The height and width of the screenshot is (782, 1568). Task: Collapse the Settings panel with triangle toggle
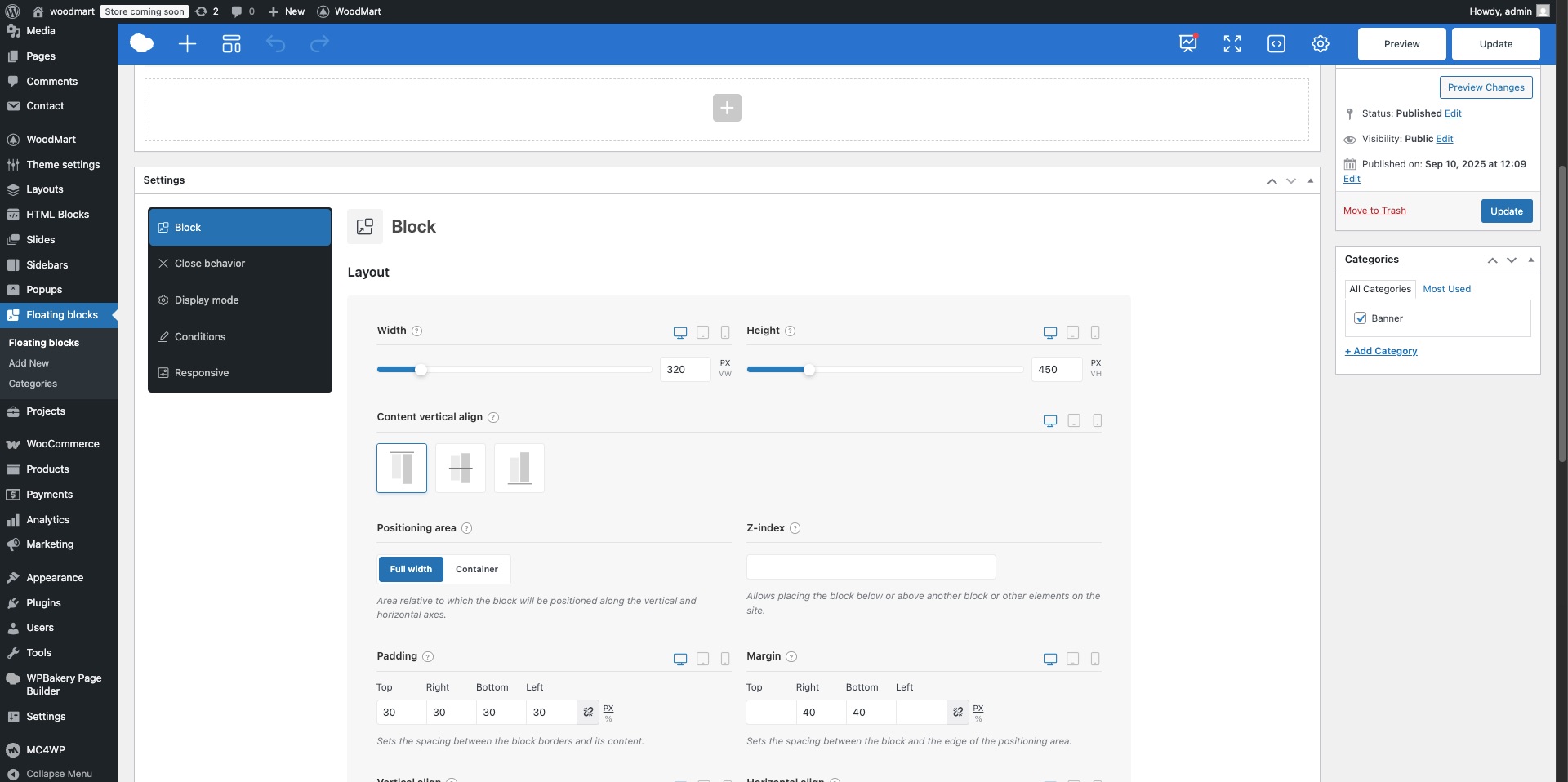(x=1311, y=180)
